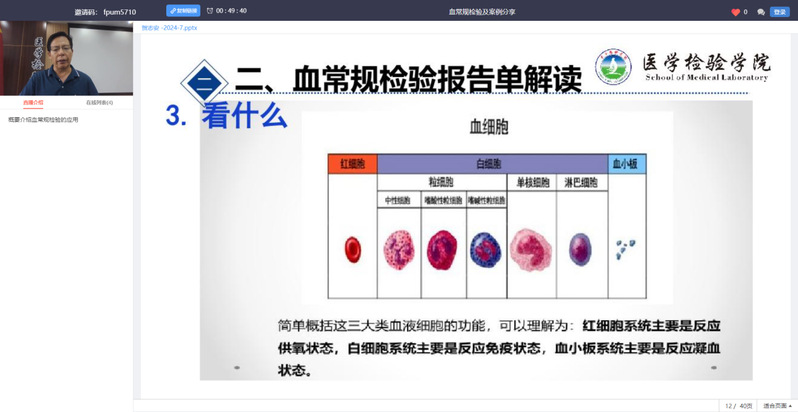
Task: Click the monocyte cell image
Action: point(532,247)
